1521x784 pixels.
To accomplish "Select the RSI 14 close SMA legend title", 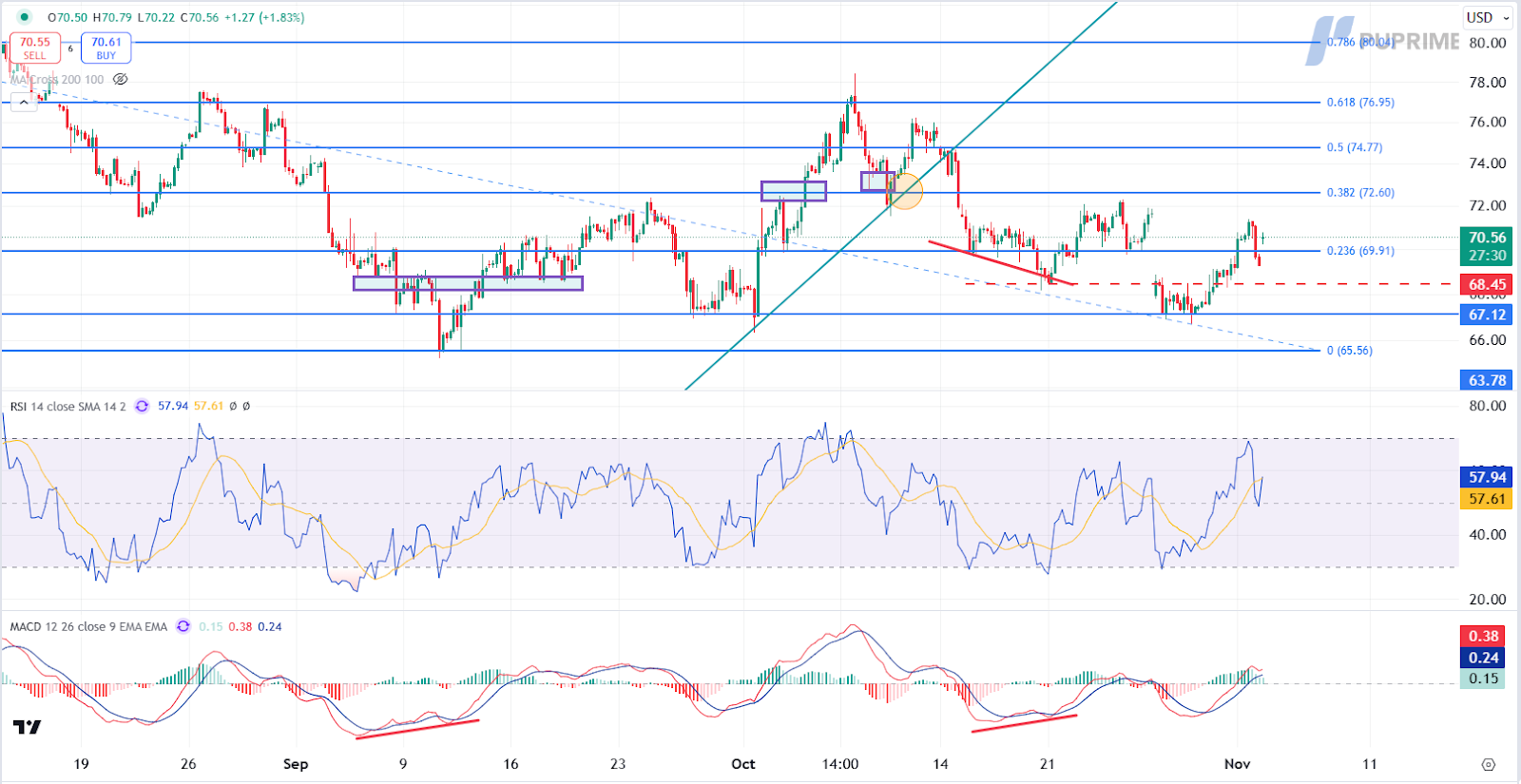I will click(67, 406).
